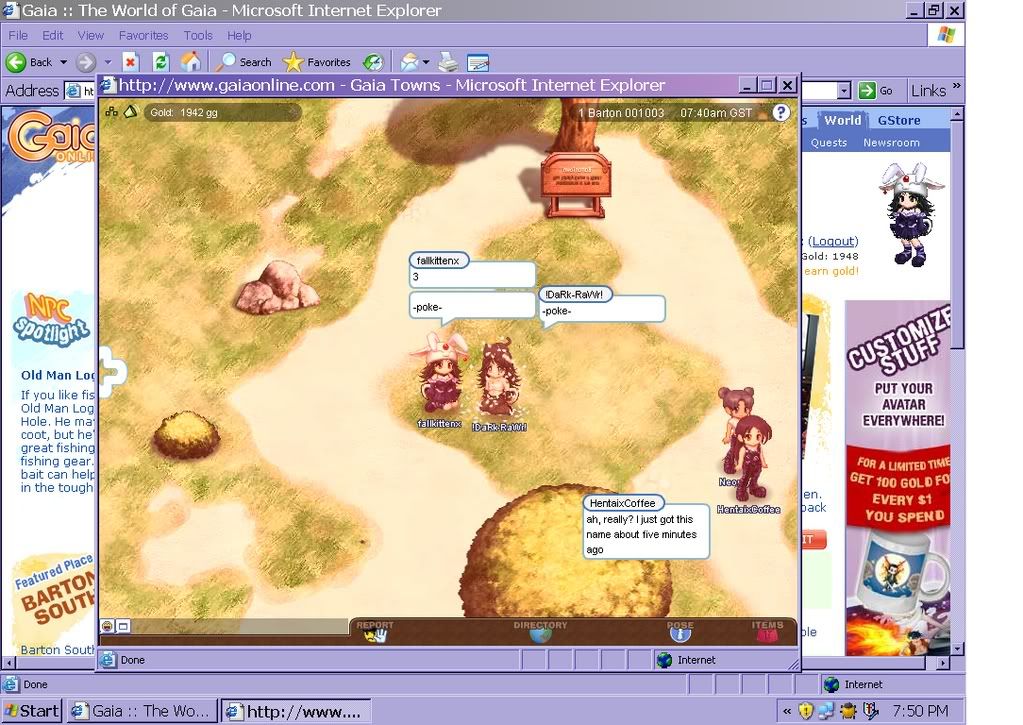Toggle the Gaia Towns sound speaker icon
Viewport: 1023px width, 725px height.
click(130, 112)
